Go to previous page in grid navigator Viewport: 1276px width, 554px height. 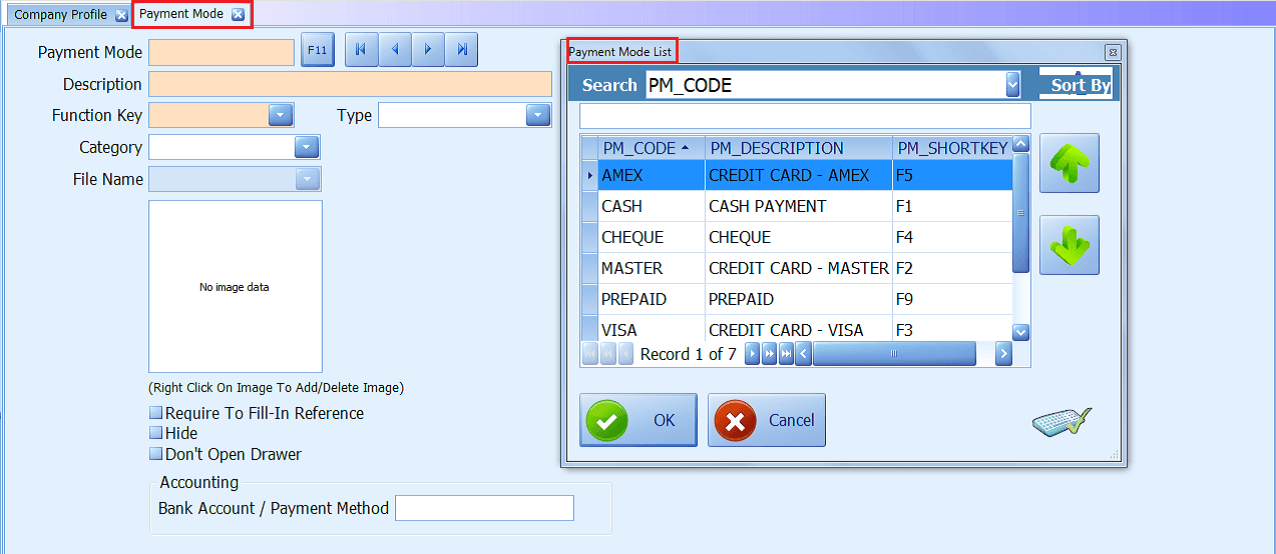[x=607, y=354]
